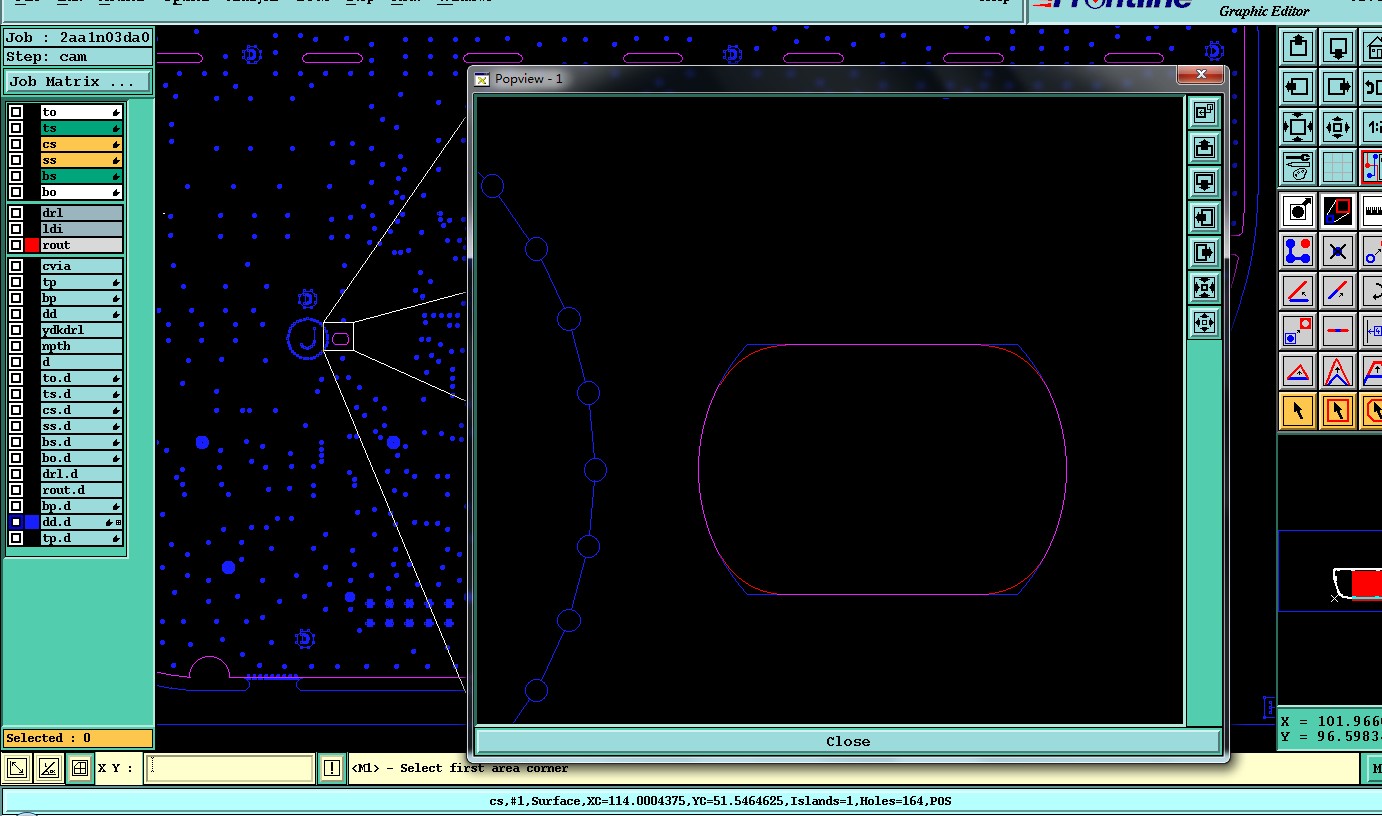The width and height of the screenshot is (1382, 816).
Task: Select layer to.d in layer list
Action: (81, 378)
